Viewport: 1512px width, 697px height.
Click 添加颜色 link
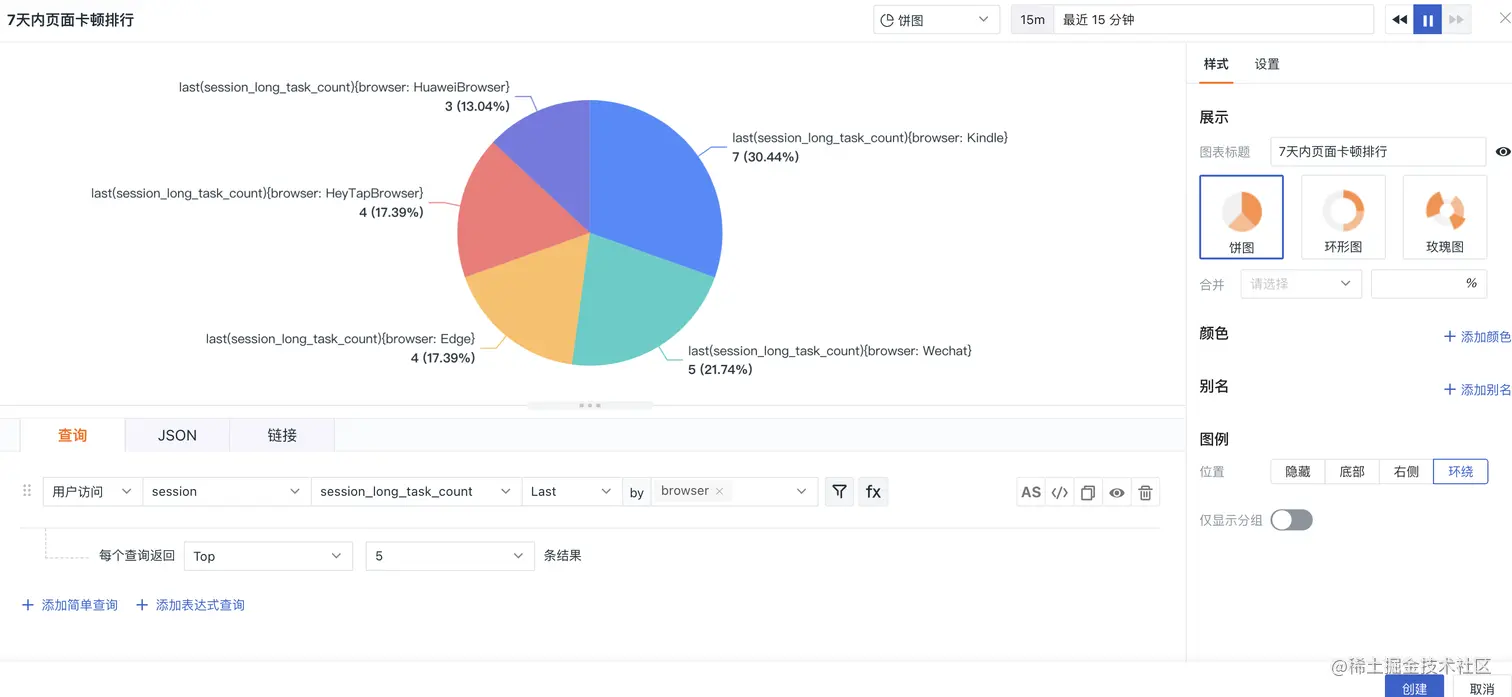[1477, 337]
